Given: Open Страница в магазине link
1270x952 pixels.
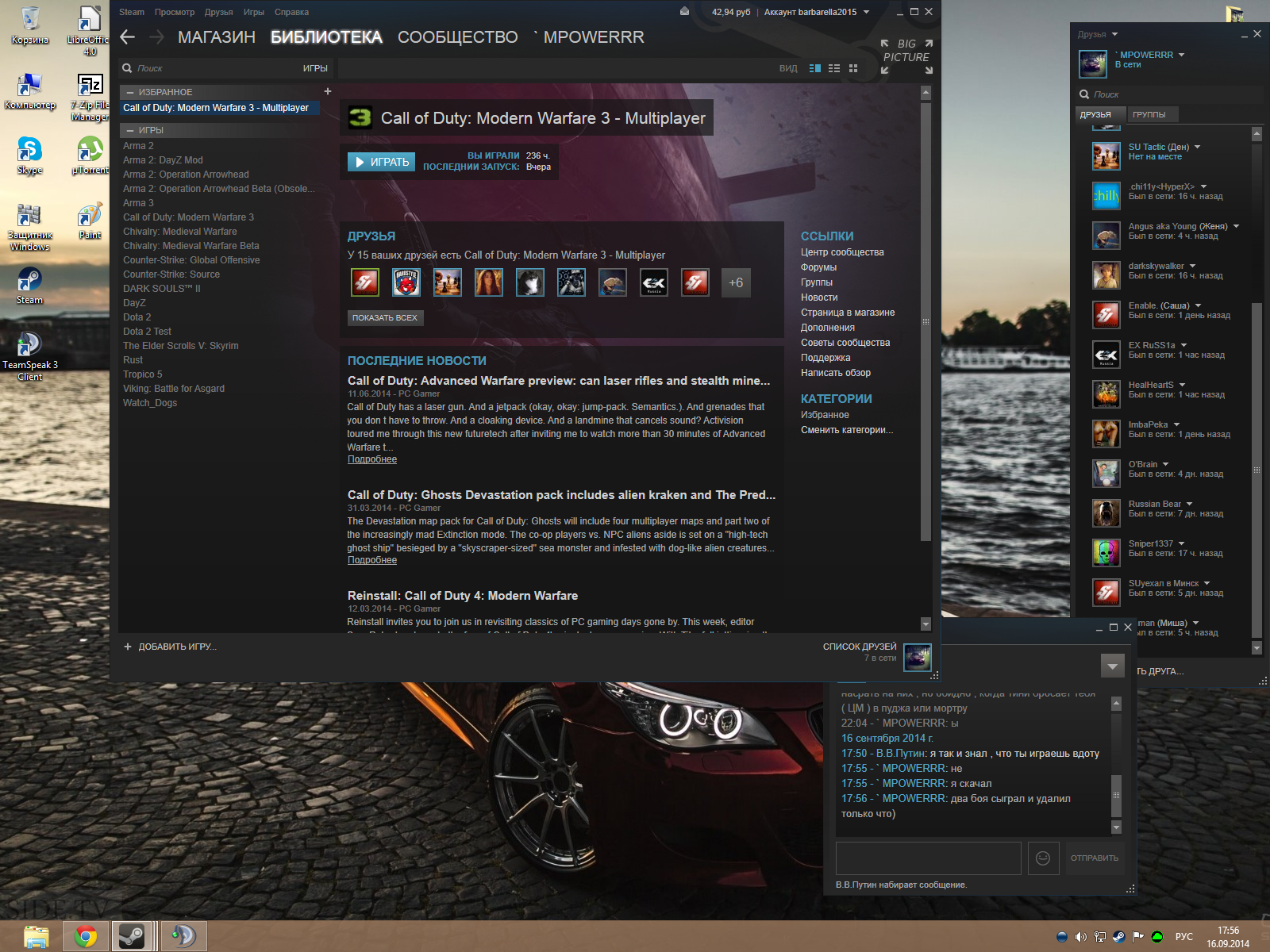Looking at the screenshot, I should pos(848,313).
